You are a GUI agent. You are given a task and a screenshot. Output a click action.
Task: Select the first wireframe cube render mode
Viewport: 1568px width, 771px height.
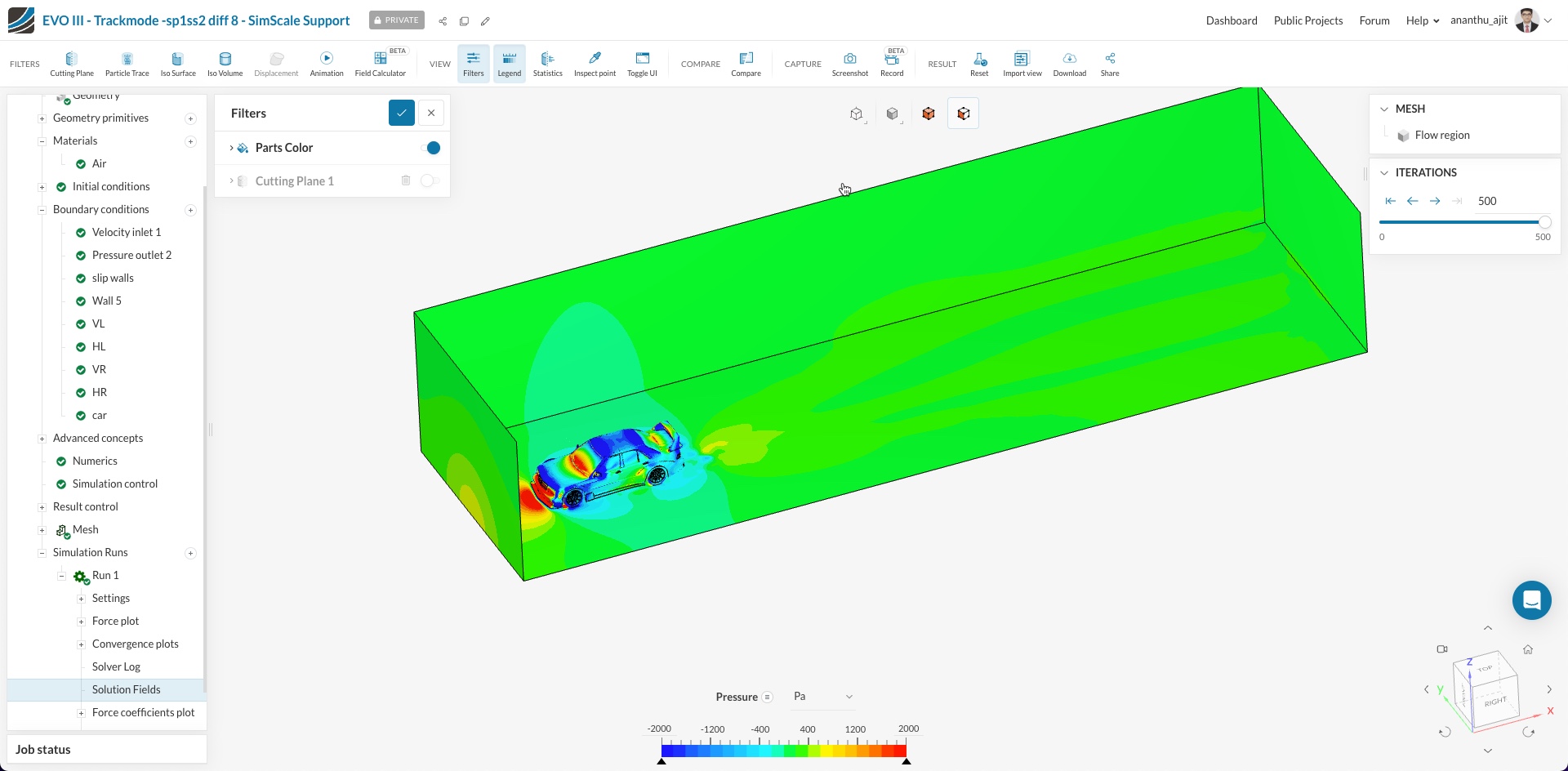click(856, 114)
